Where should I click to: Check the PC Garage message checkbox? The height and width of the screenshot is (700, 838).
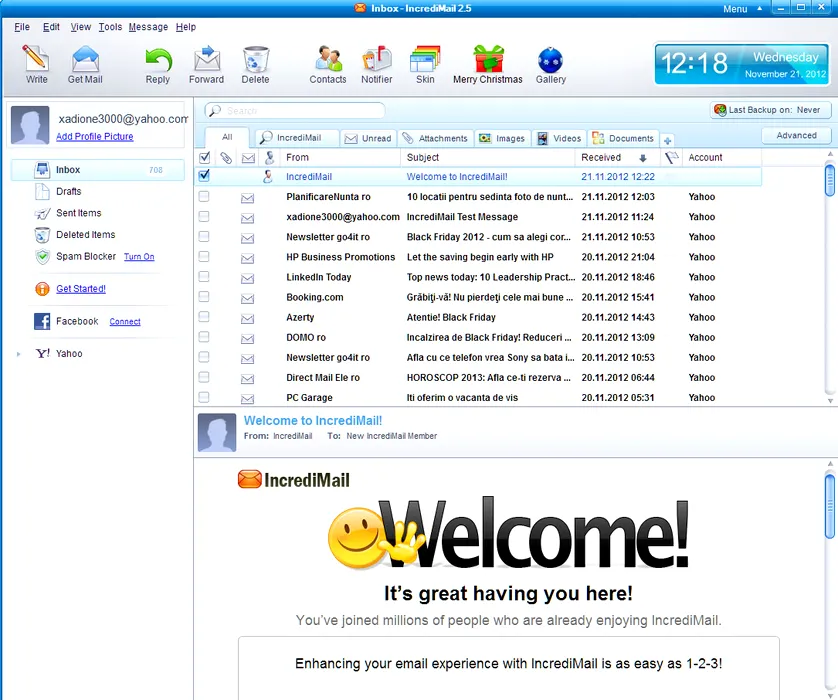coord(204,397)
